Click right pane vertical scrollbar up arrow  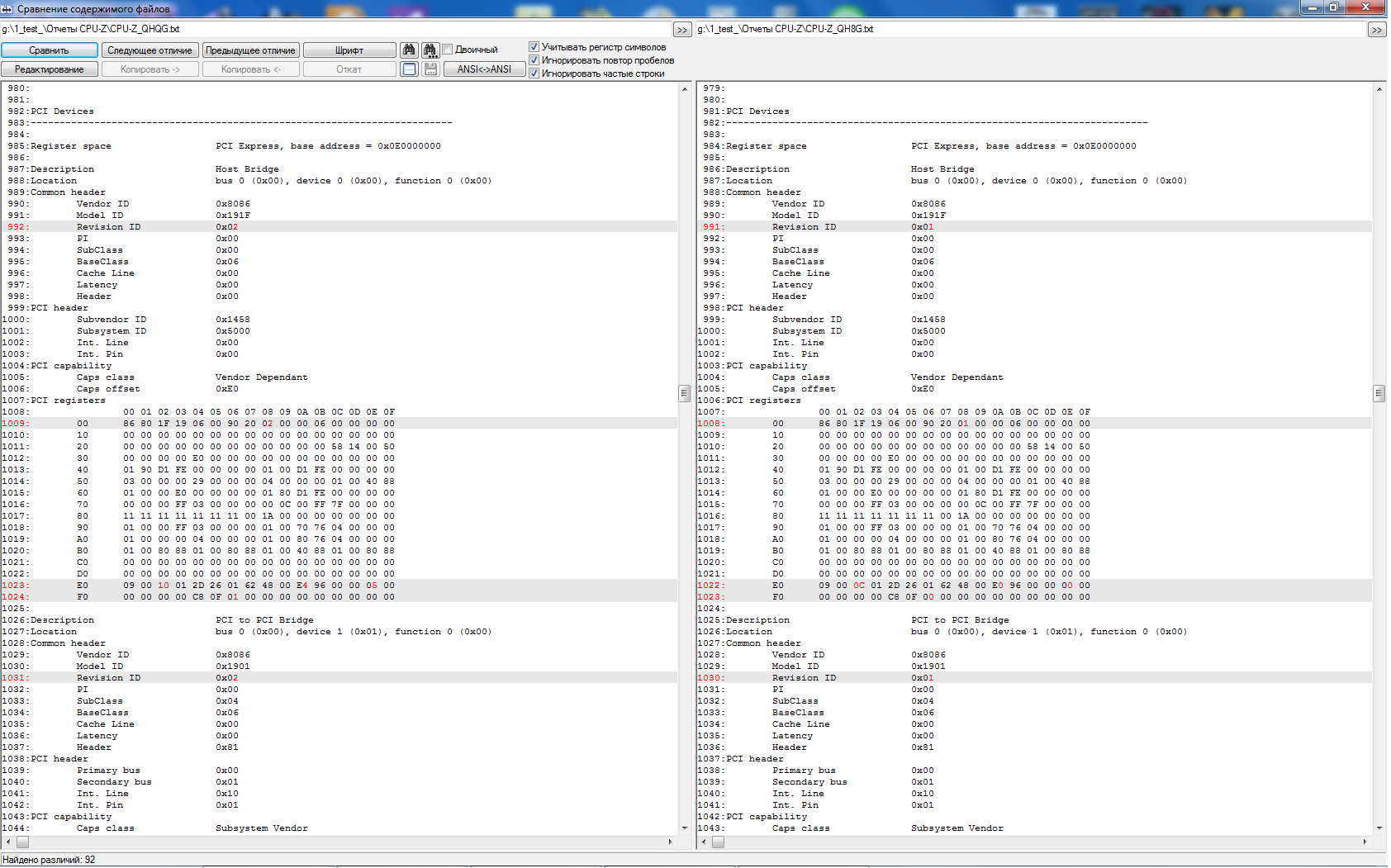tap(1379, 88)
